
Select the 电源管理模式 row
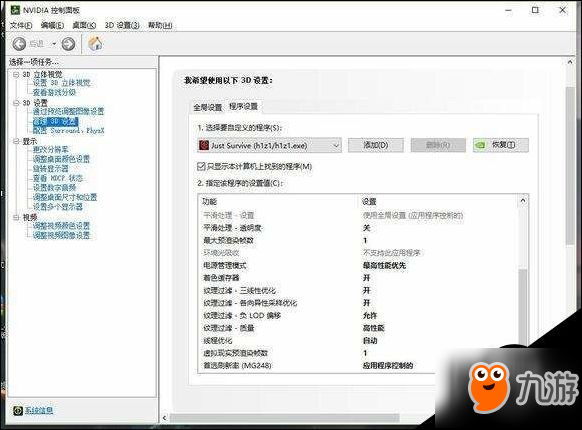click(x=358, y=266)
